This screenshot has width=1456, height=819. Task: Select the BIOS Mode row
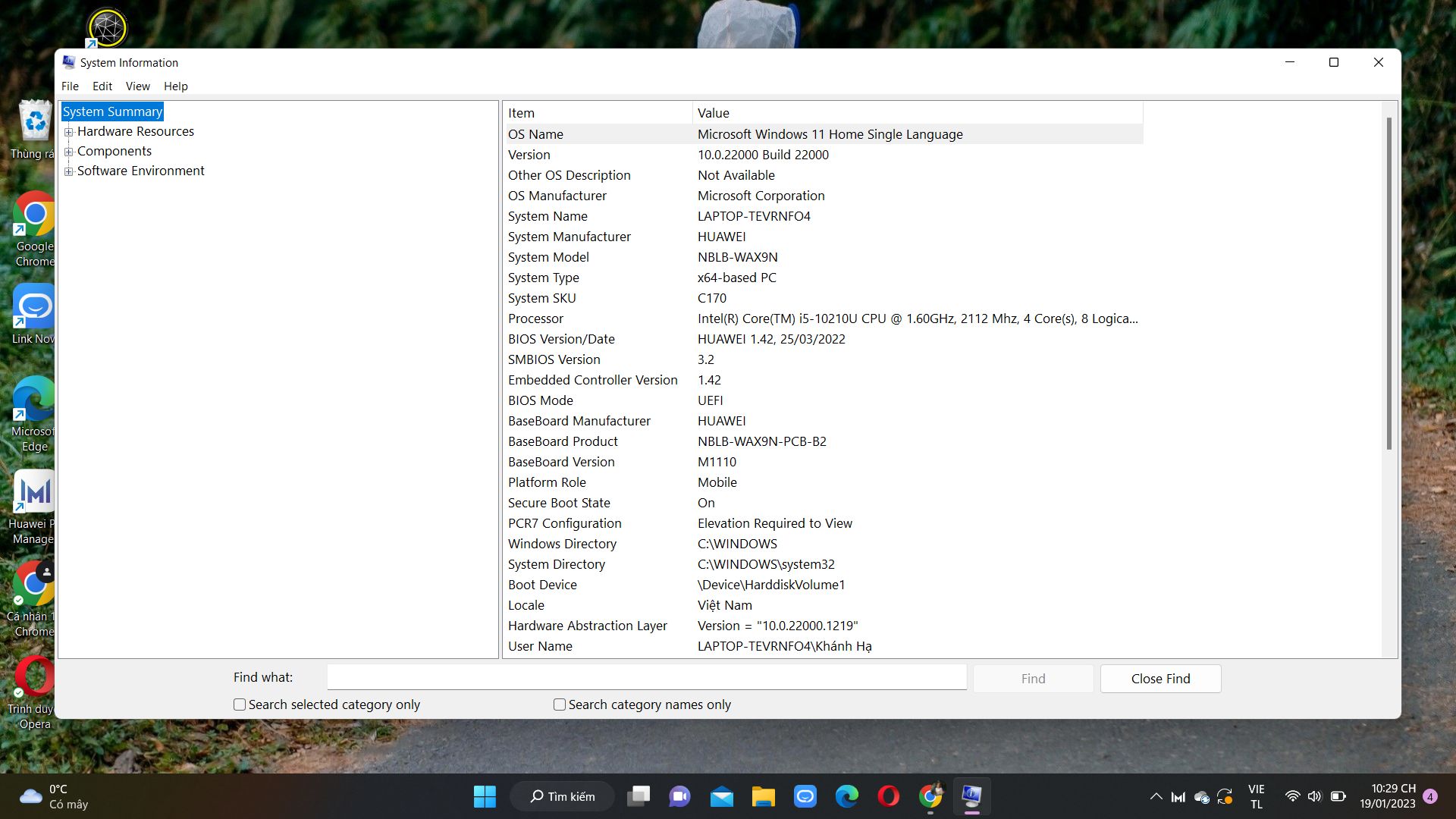point(824,400)
